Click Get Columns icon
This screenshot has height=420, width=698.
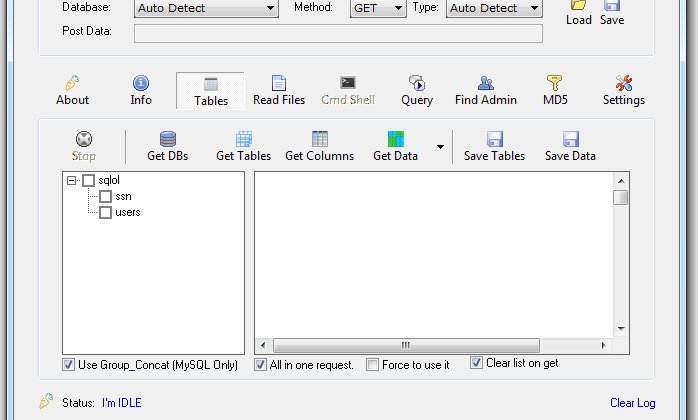pyautogui.click(x=320, y=139)
